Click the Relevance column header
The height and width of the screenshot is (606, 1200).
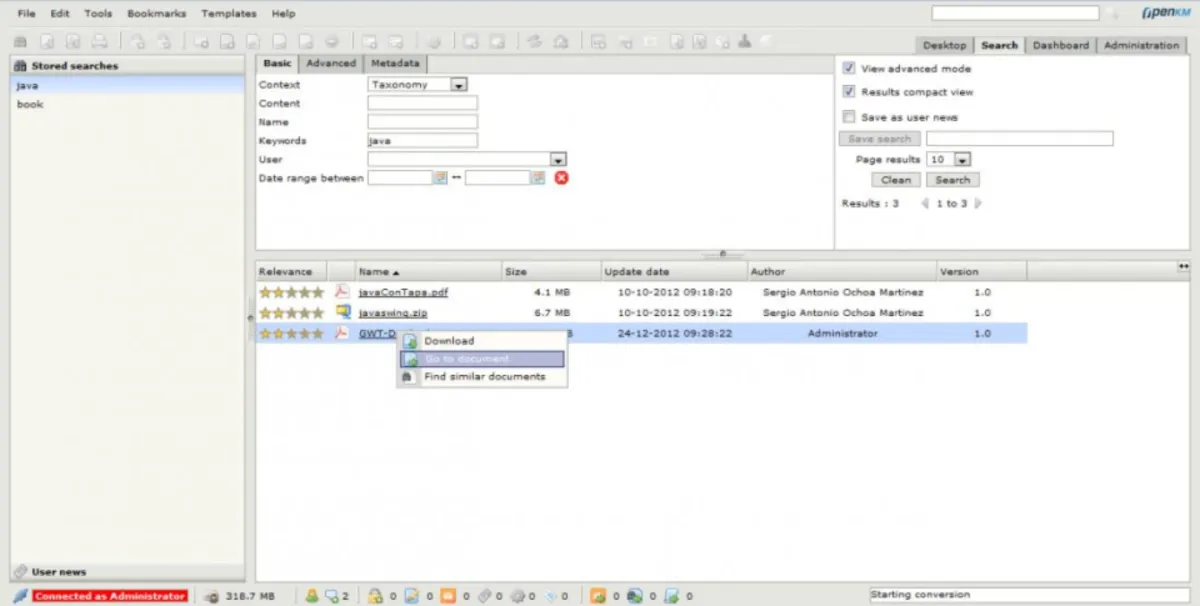tap(291, 271)
